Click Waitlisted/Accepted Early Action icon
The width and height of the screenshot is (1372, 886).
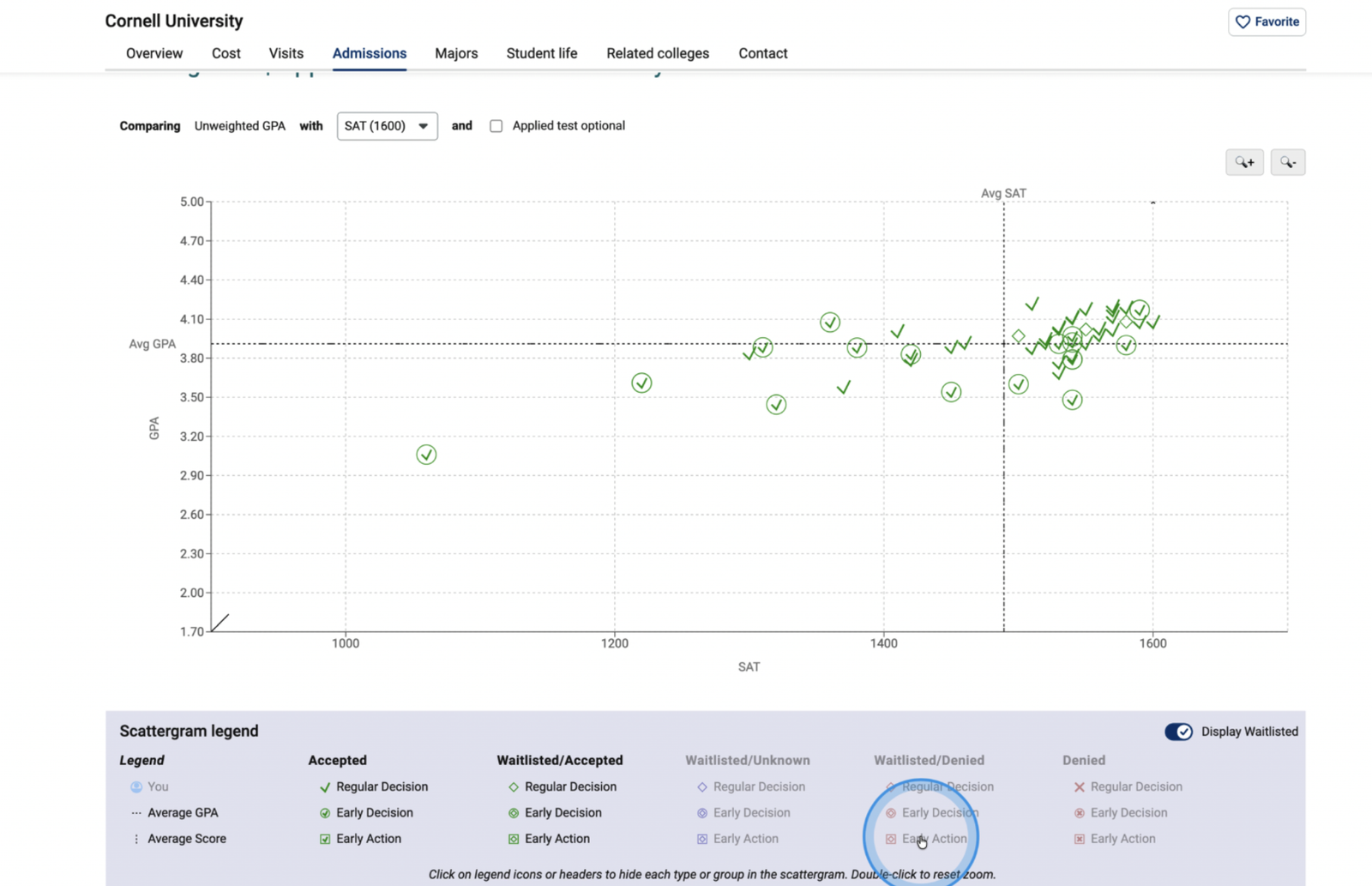(514, 839)
